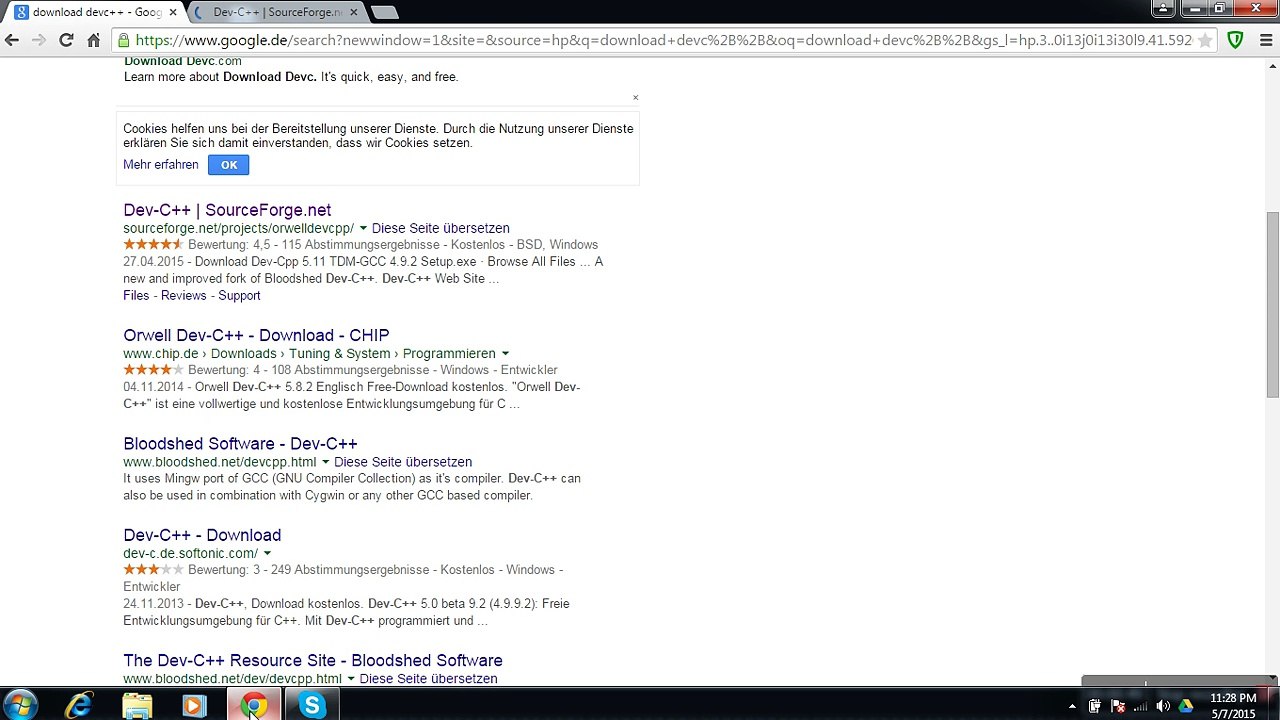Open the 'Dev-C++ | SourceForge.net' result
Viewport: 1280px width, 720px height.
(x=227, y=210)
